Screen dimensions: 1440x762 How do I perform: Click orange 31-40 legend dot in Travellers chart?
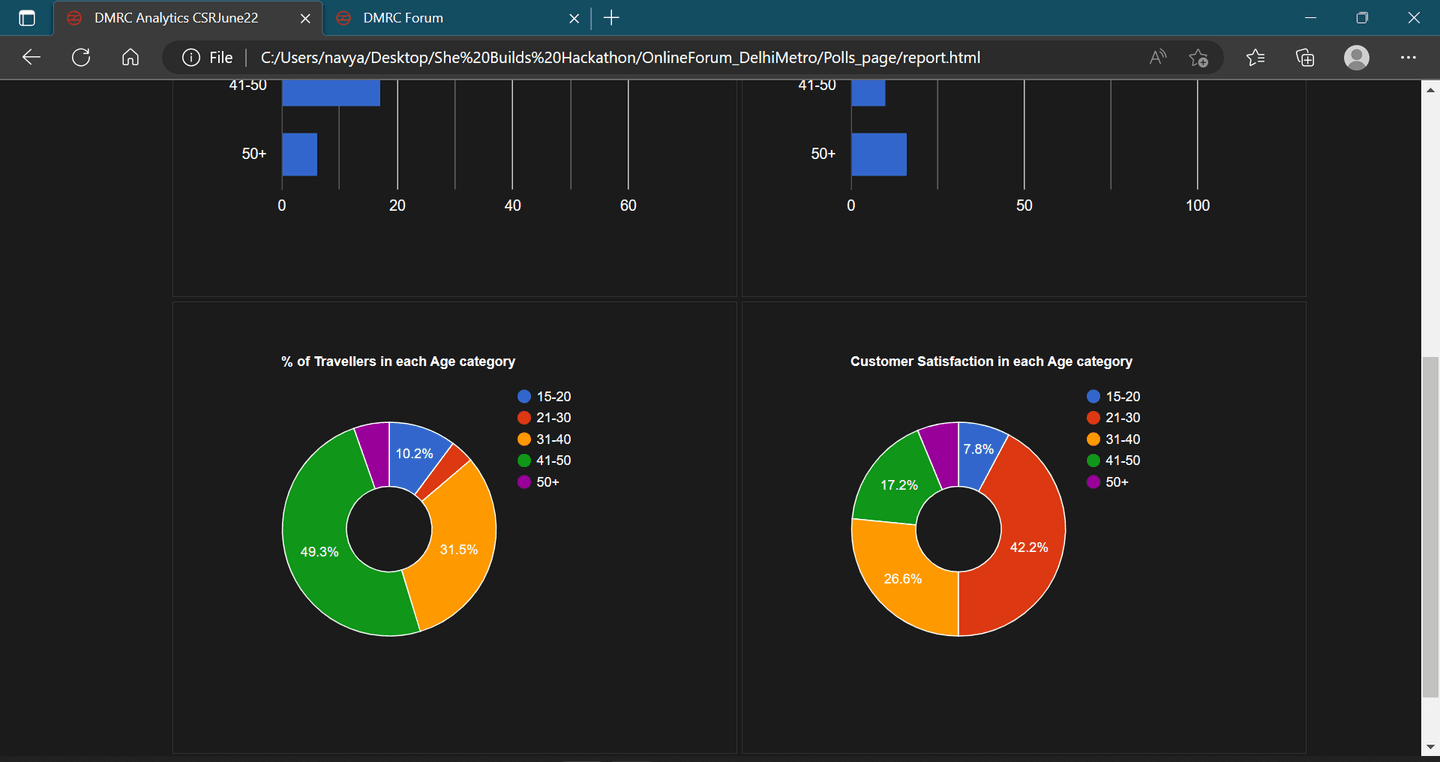pos(524,440)
